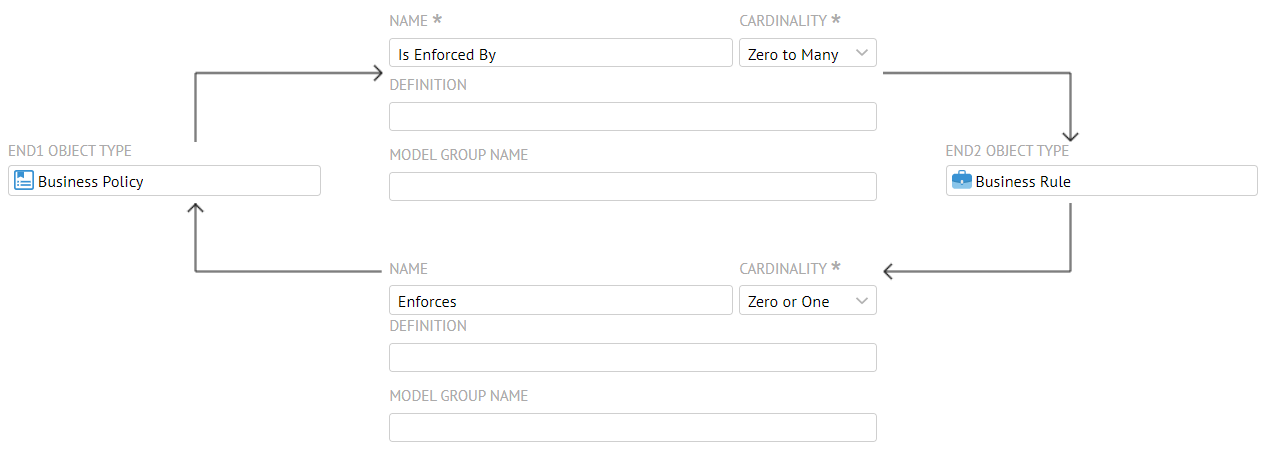Image resolution: width=1265 pixels, height=457 pixels.
Task: Click the Business Policy object type icon
Action: (25, 181)
